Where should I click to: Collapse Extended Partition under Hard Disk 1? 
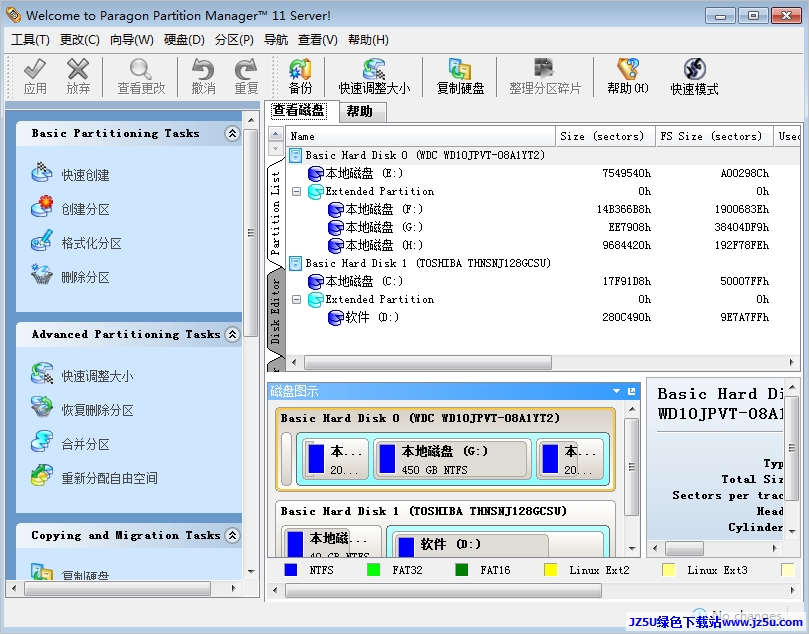coord(296,299)
